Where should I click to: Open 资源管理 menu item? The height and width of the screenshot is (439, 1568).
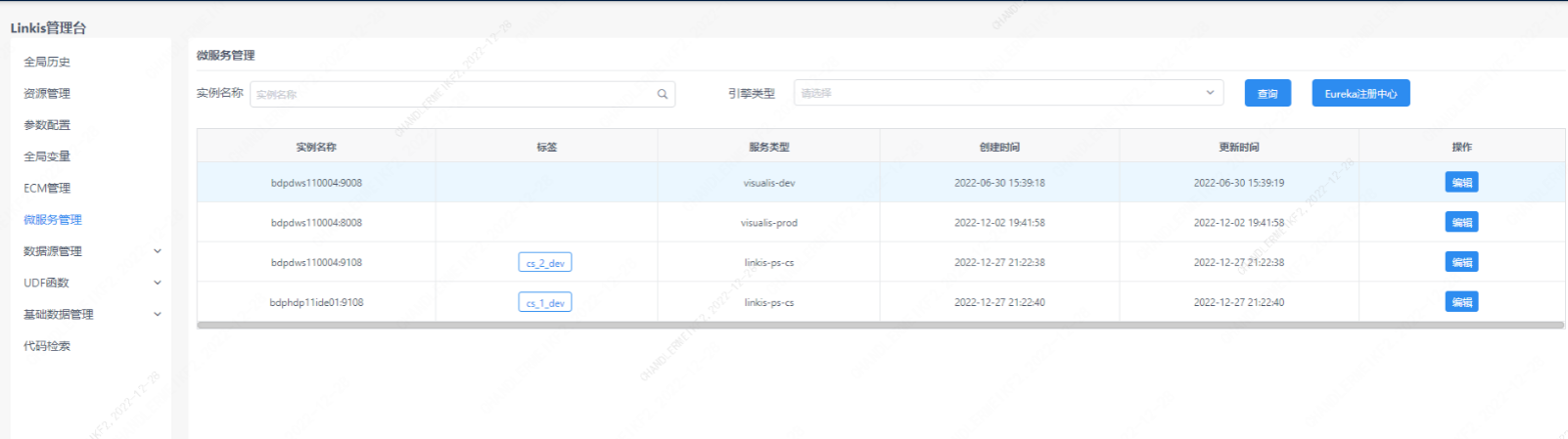pos(47,93)
